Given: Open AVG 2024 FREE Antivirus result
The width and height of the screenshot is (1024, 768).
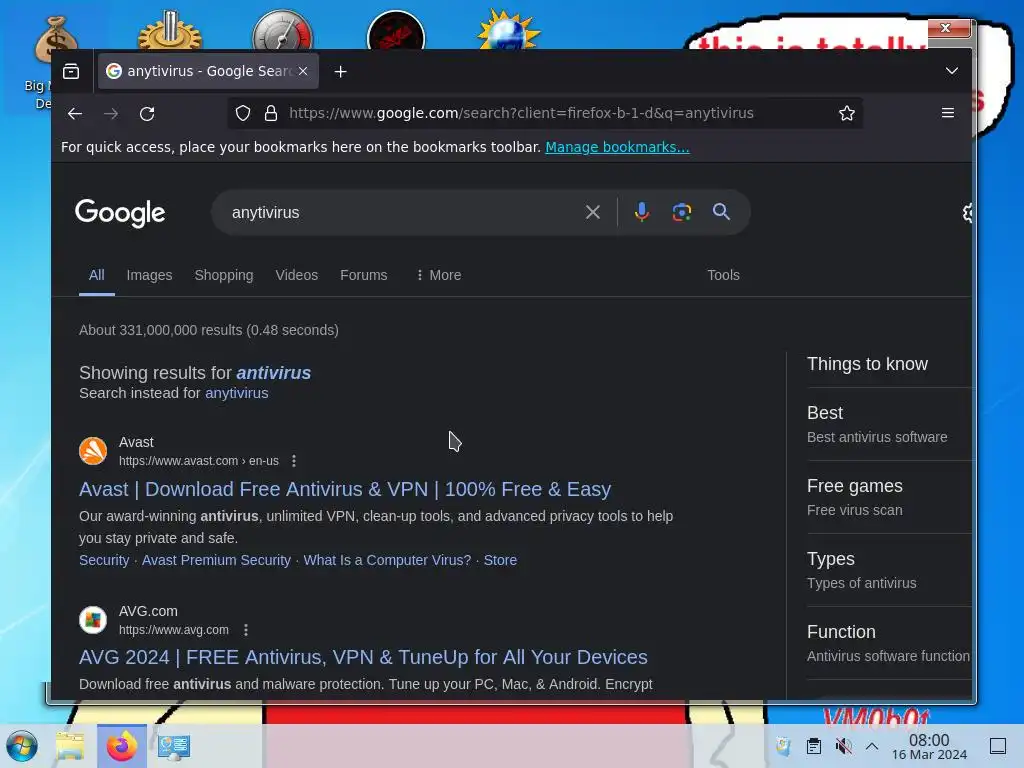Looking at the screenshot, I should pyautogui.click(x=363, y=657).
